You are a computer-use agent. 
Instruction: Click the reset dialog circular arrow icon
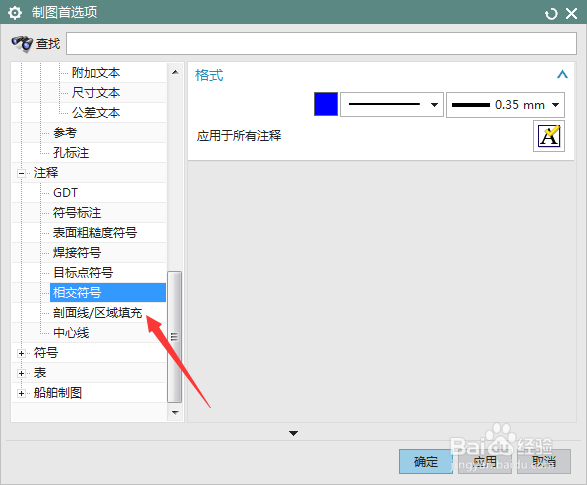[551, 14]
